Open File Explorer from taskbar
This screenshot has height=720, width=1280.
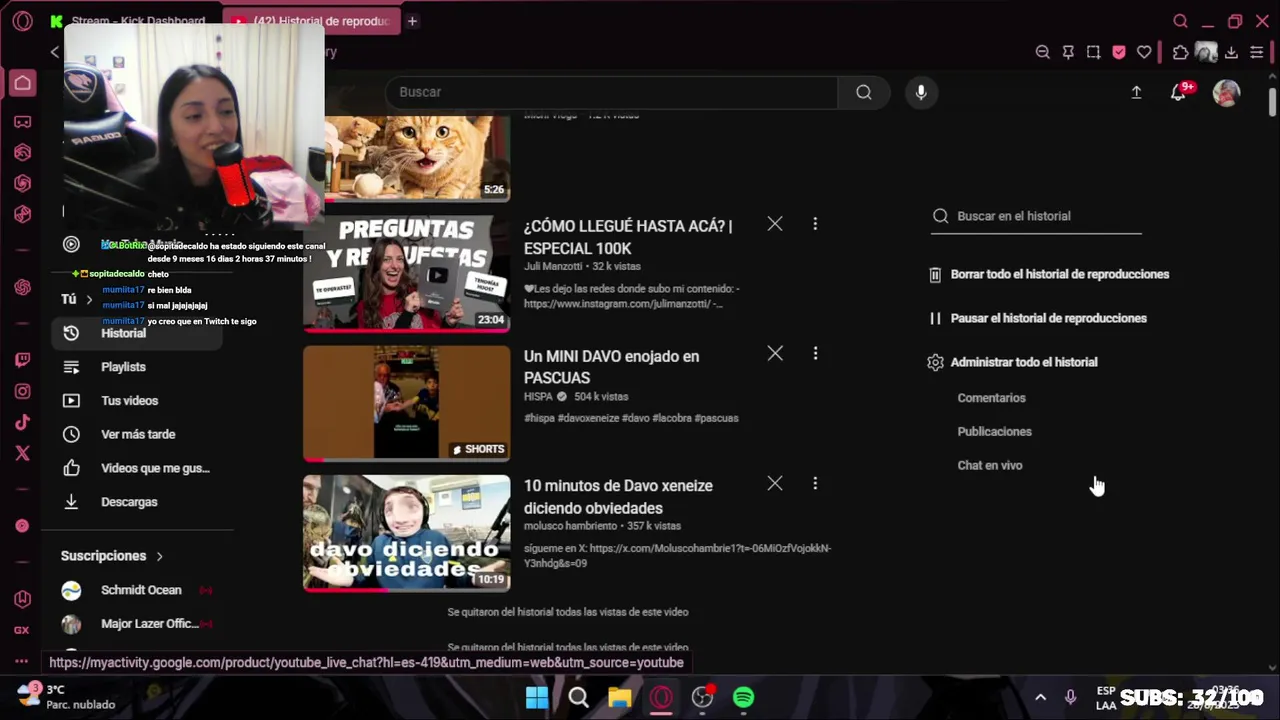(x=619, y=697)
